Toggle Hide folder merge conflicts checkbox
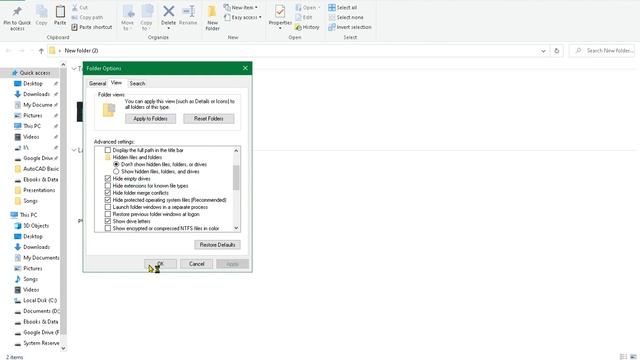Viewport: 640px width, 360px height. (x=108, y=193)
